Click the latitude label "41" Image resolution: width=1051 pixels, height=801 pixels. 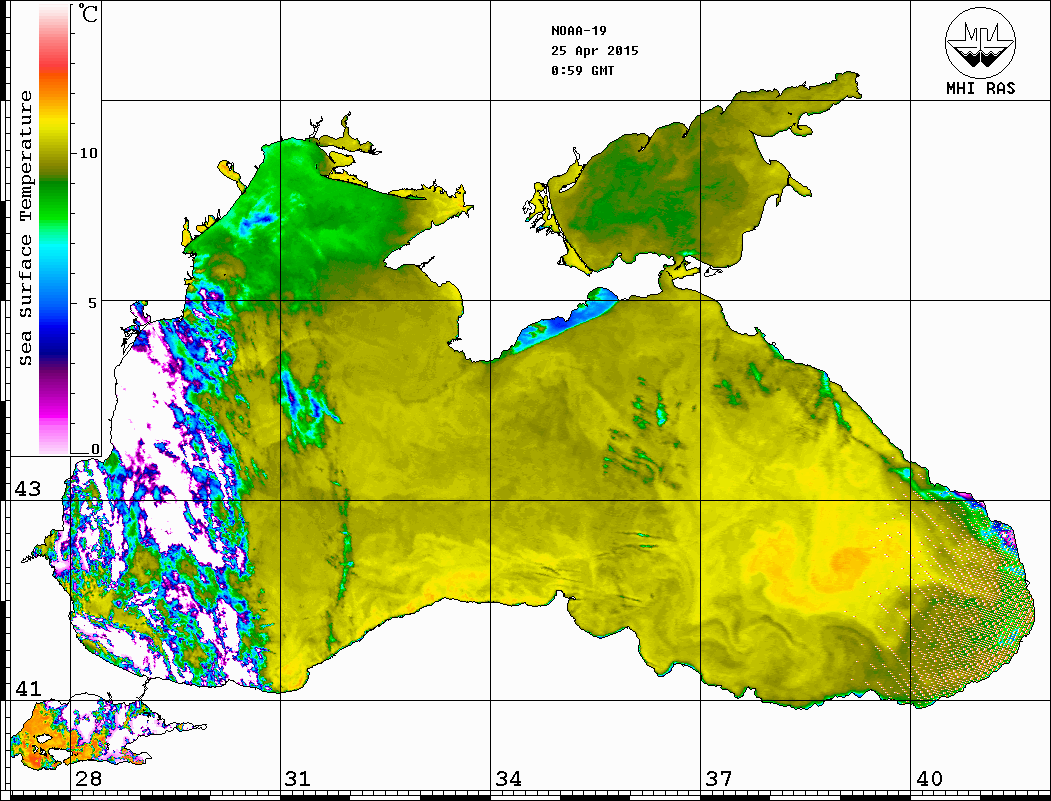pyautogui.click(x=27, y=688)
